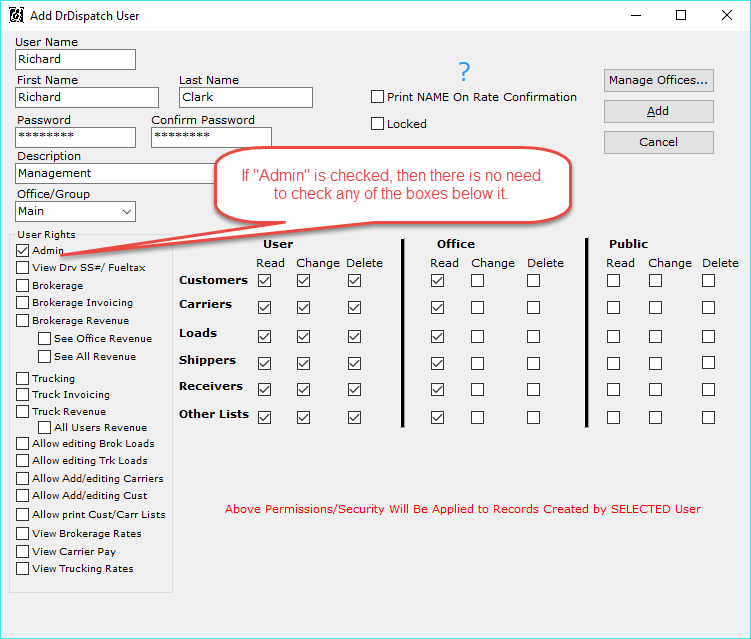
Task: Uncheck Customers User Change permission
Action: tap(303, 280)
